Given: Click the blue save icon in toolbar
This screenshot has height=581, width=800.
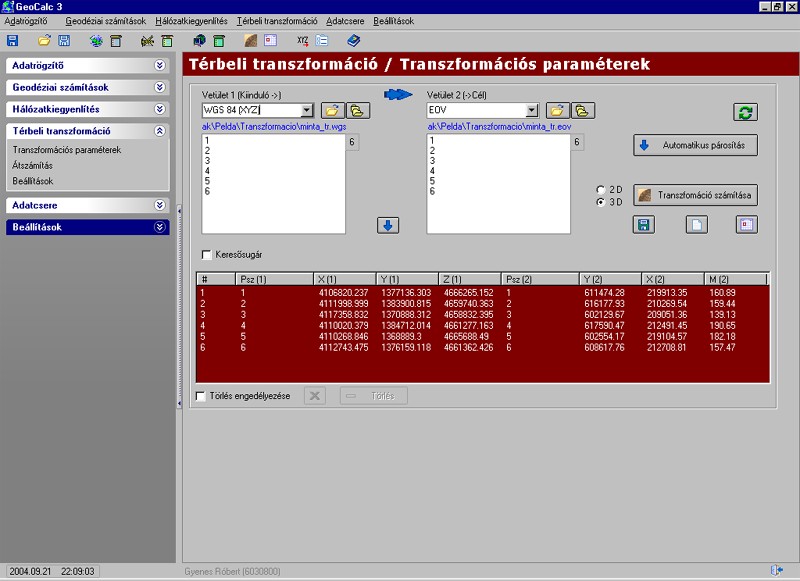Looking at the screenshot, I should (12, 41).
